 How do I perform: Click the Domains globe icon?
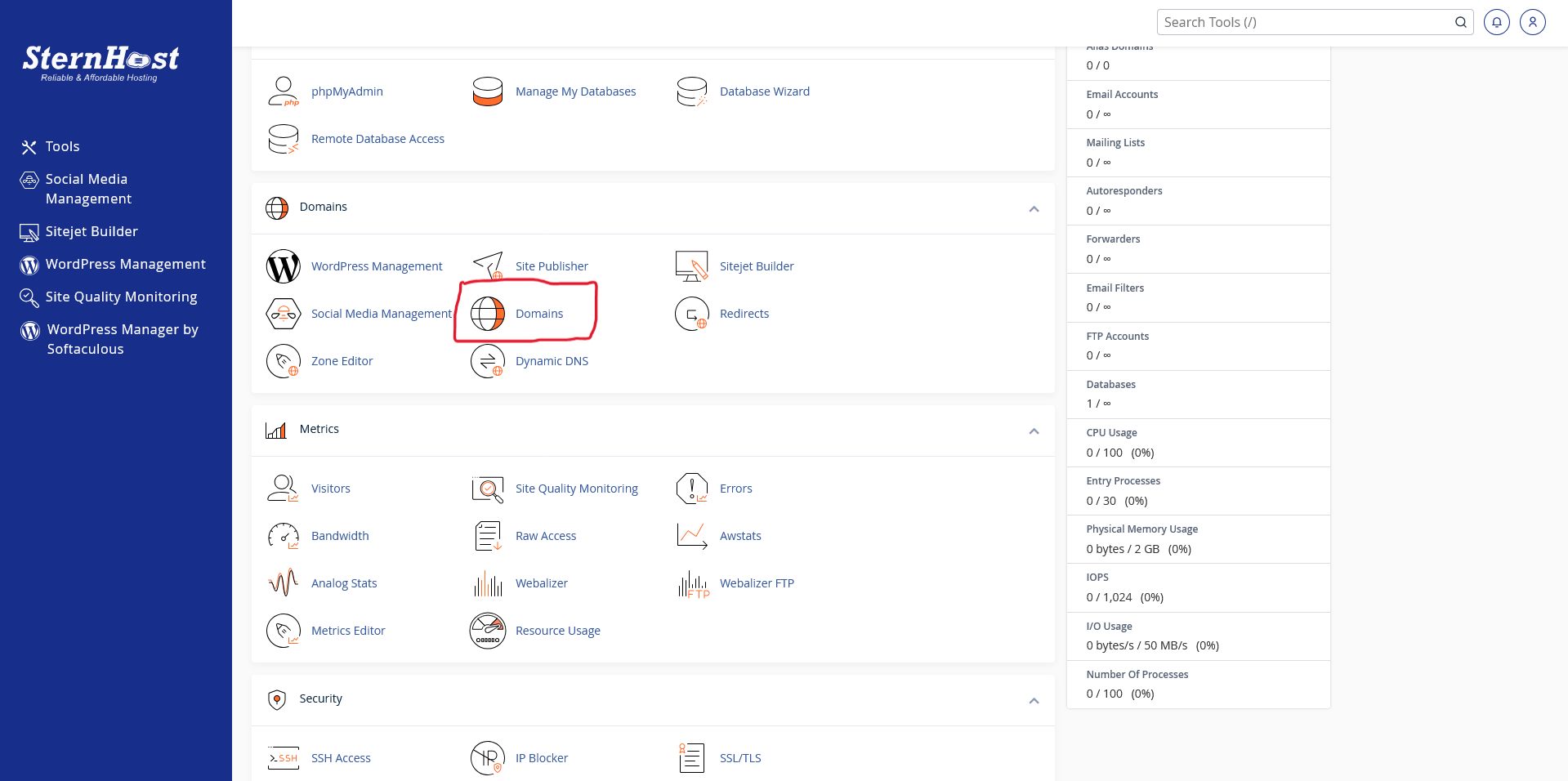click(x=488, y=314)
